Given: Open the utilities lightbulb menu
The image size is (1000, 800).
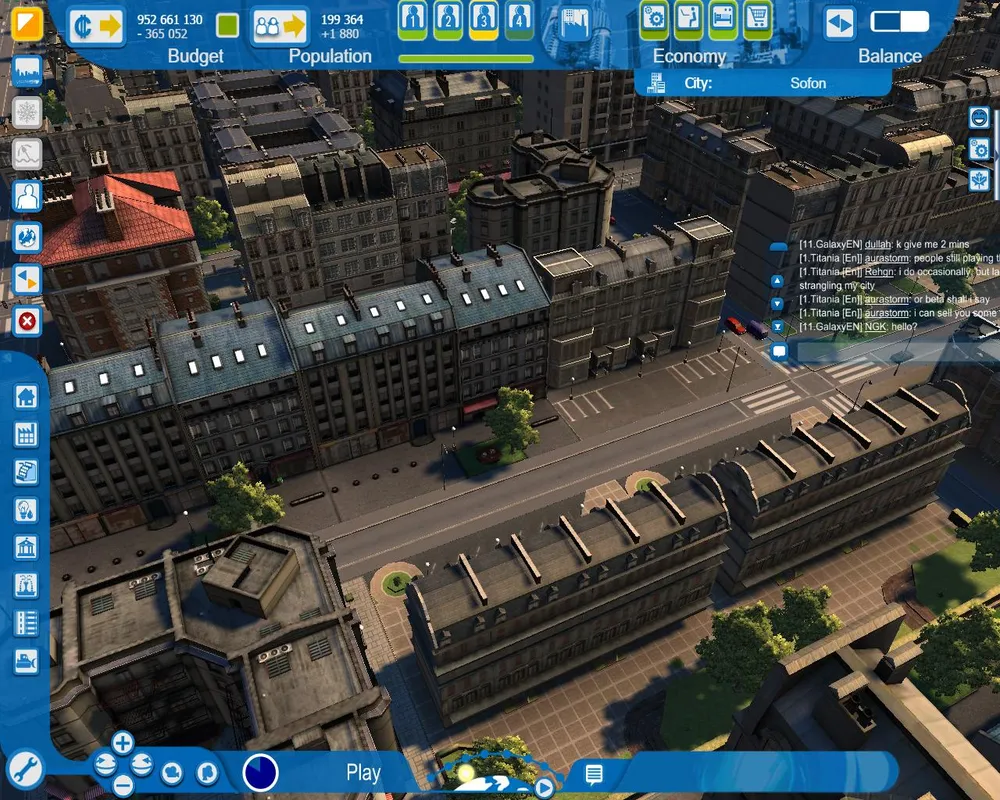Looking at the screenshot, I should (26, 510).
